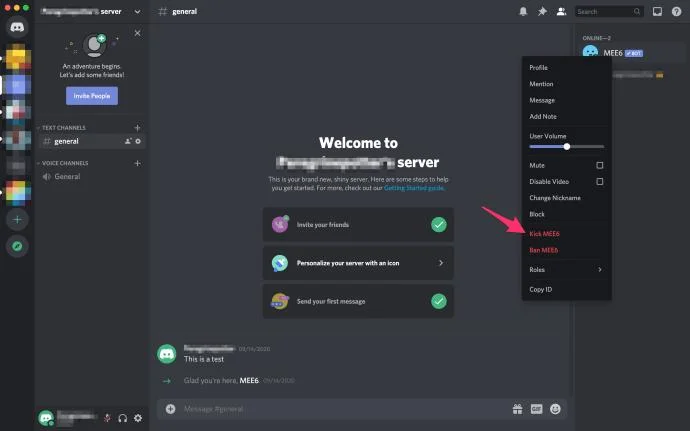Click the Invite People button
The width and height of the screenshot is (690, 431).
(x=92, y=96)
